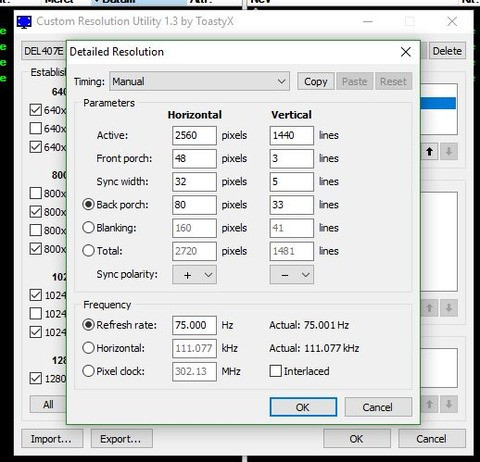The height and width of the screenshot is (462, 480).
Task: Click the Copy button
Action: tap(315, 81)
